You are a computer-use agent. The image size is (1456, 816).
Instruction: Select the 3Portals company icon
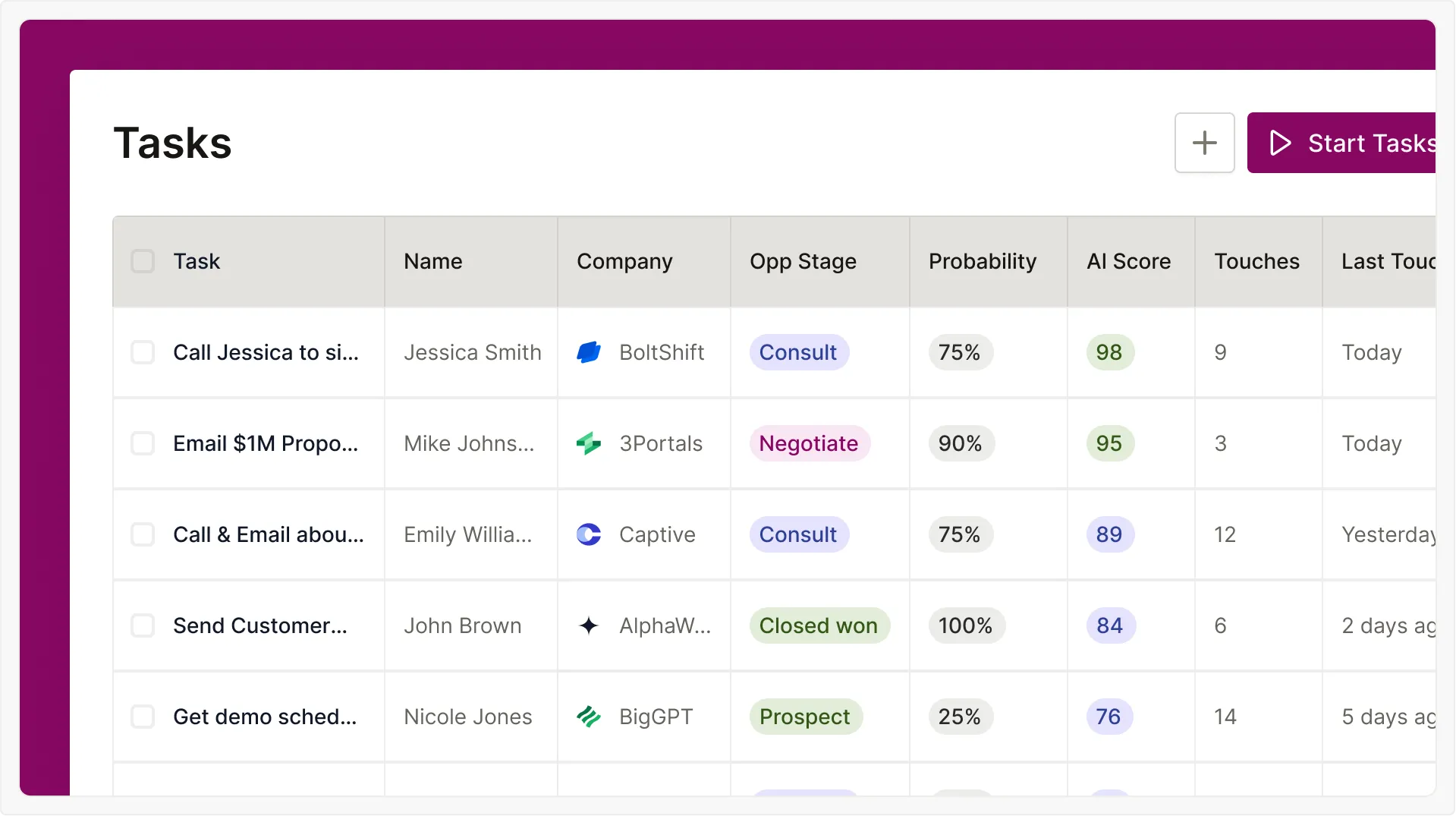589,443
